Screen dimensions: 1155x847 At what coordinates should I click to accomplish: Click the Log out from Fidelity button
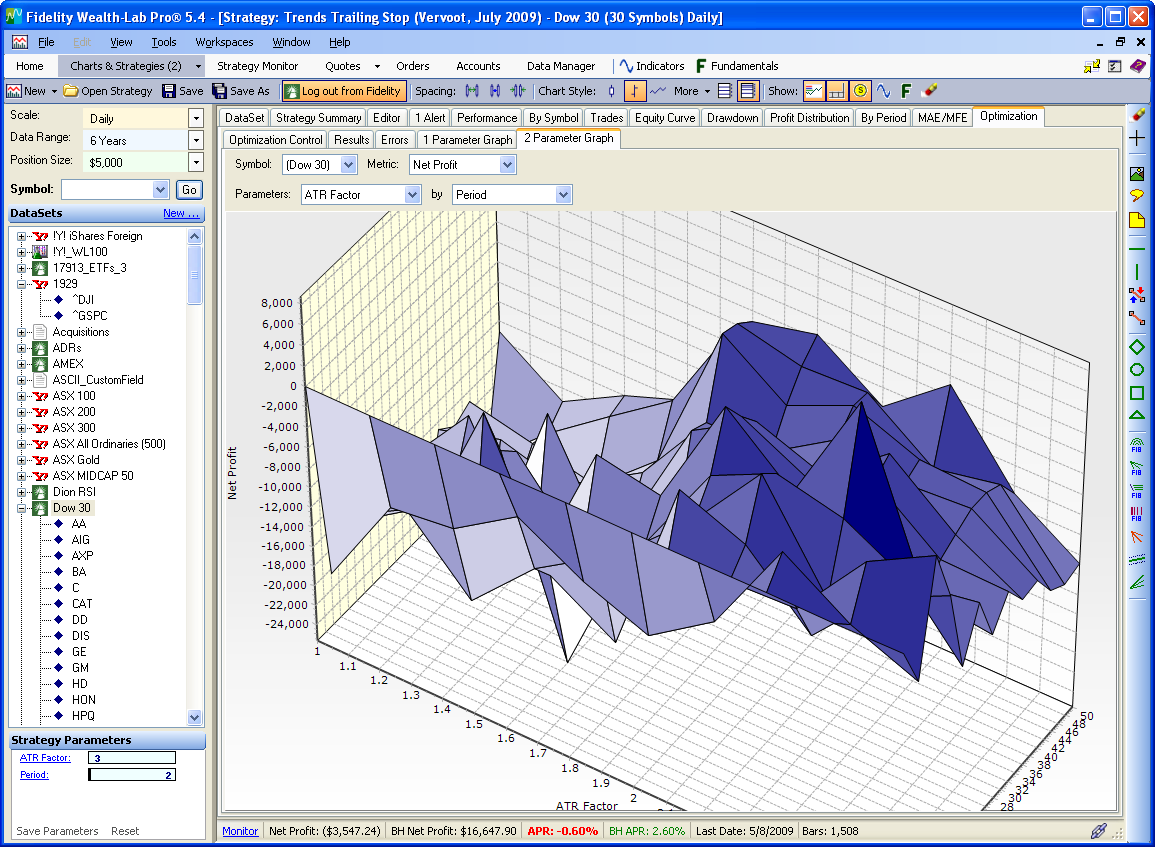click(344, 91)
